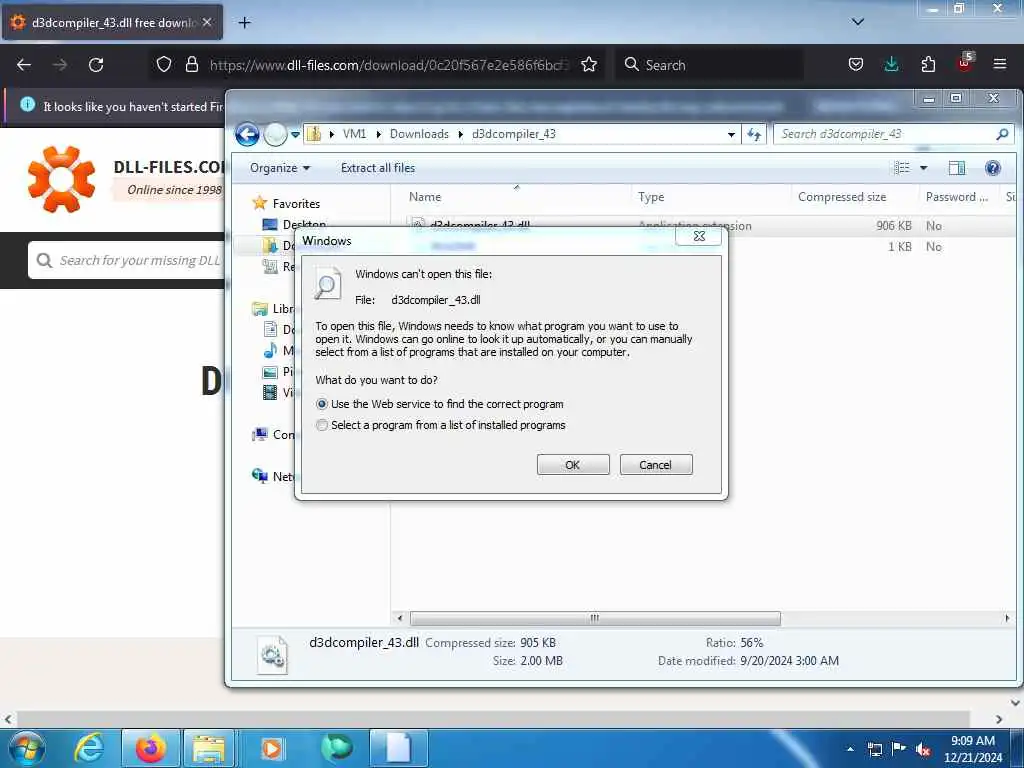Reload the Firefox page

96,65
